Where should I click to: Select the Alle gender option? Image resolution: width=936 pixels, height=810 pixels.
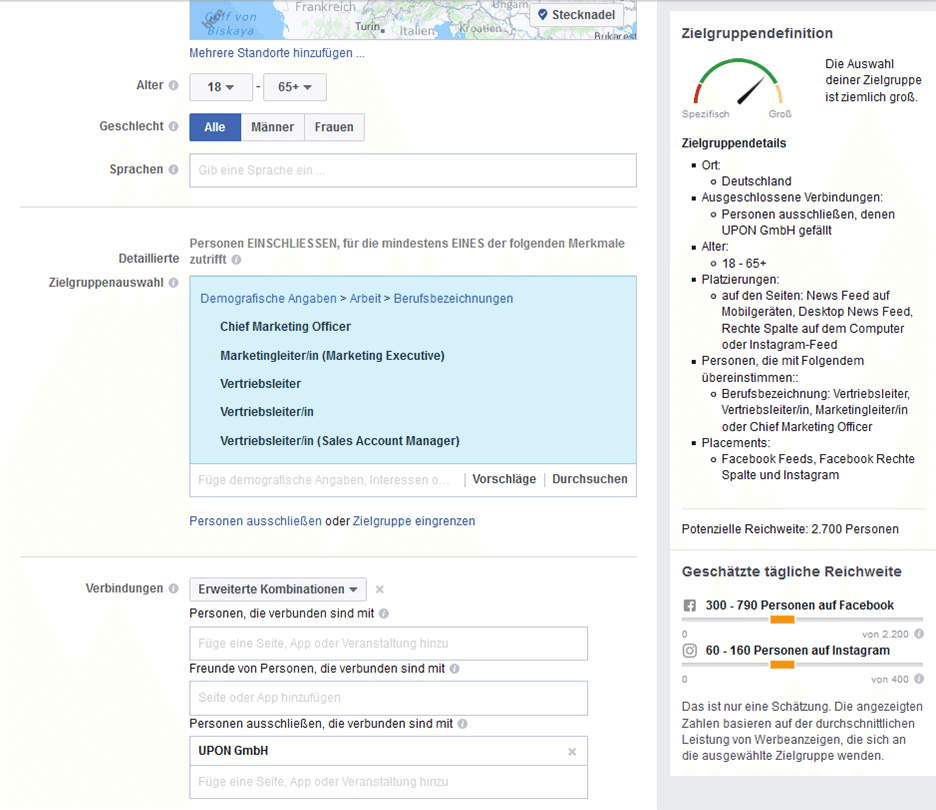215,127
